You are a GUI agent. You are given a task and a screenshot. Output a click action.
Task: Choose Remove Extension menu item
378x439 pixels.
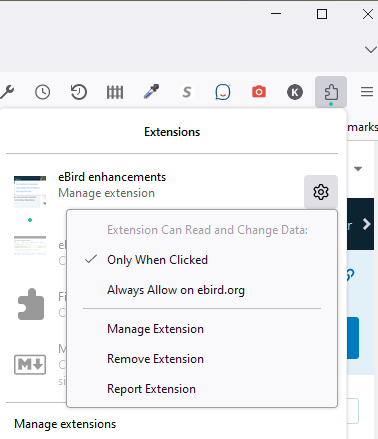click(x=202, y=359)
